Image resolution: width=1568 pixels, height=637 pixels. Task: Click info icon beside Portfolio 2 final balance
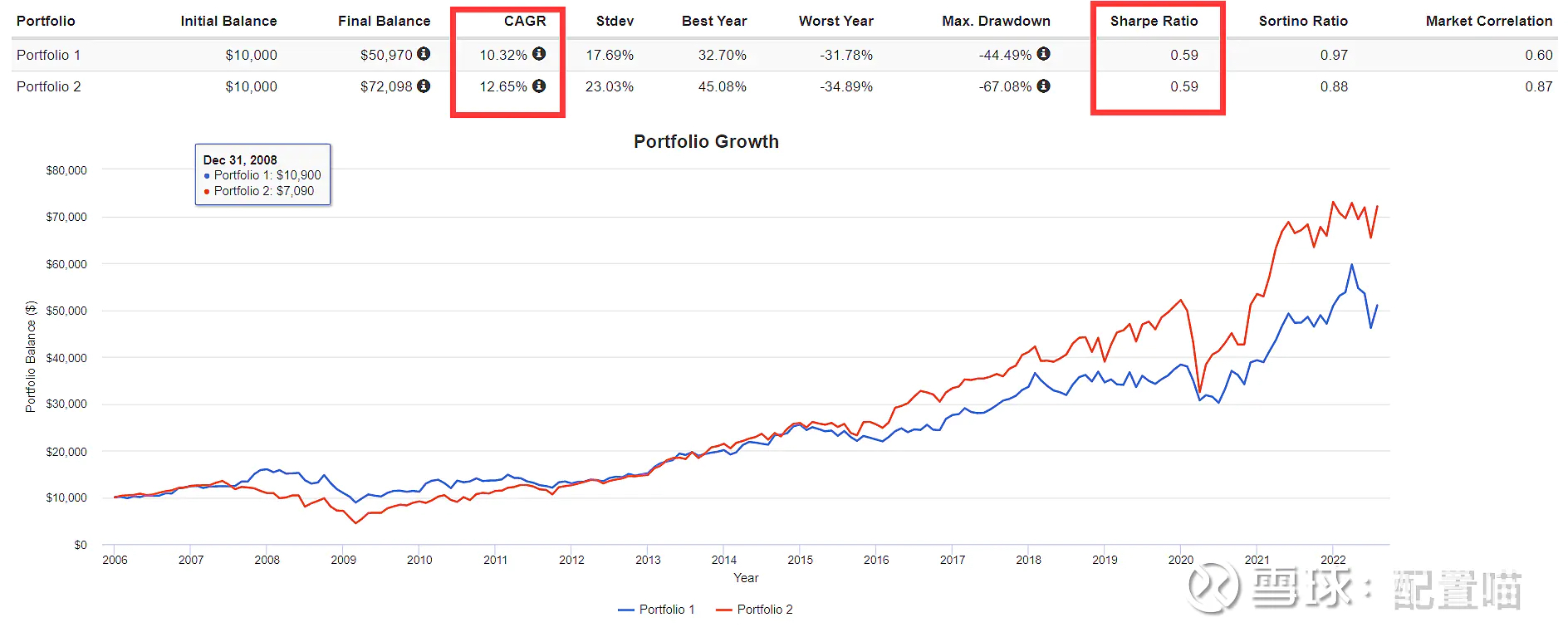pos(424,86)
